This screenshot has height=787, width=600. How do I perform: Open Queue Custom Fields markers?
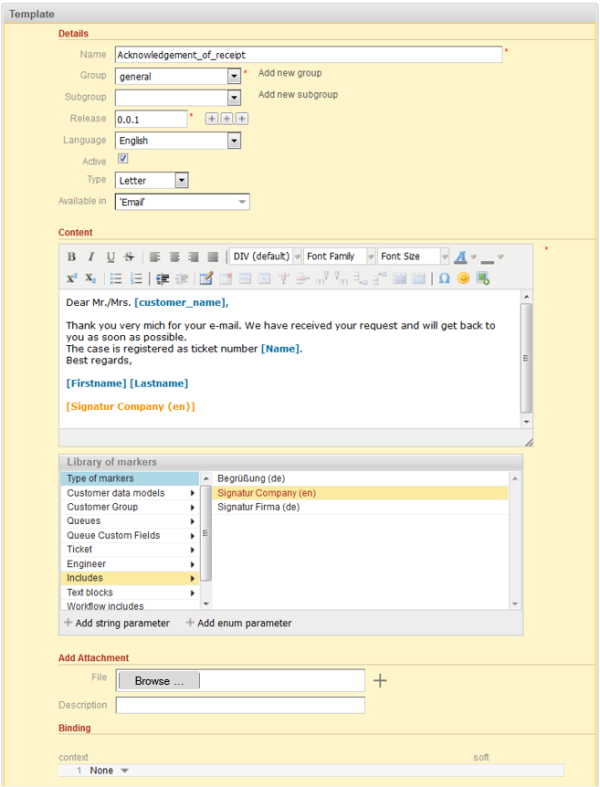130,536
